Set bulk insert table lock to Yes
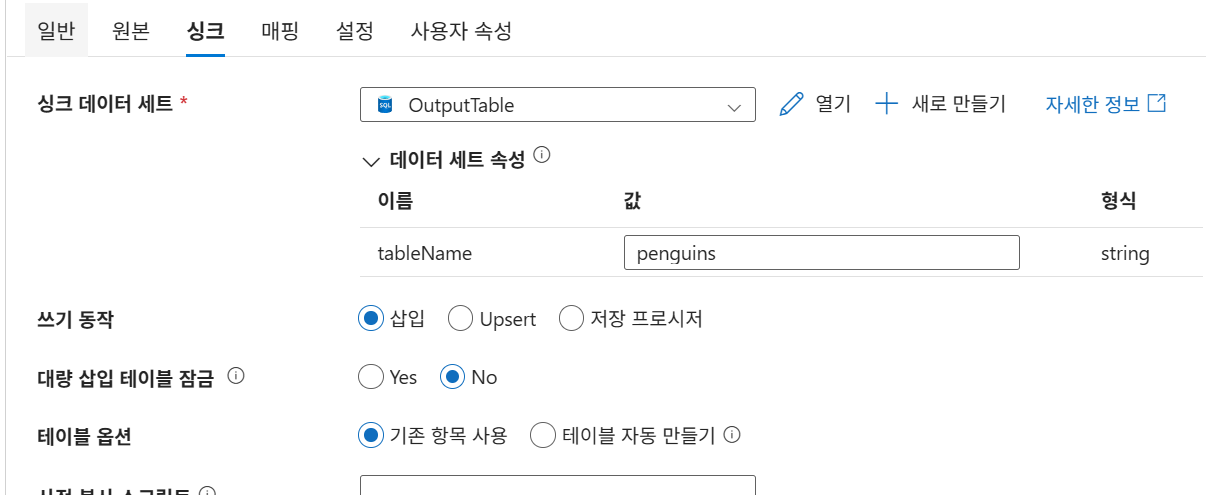 tap(370, 377)
